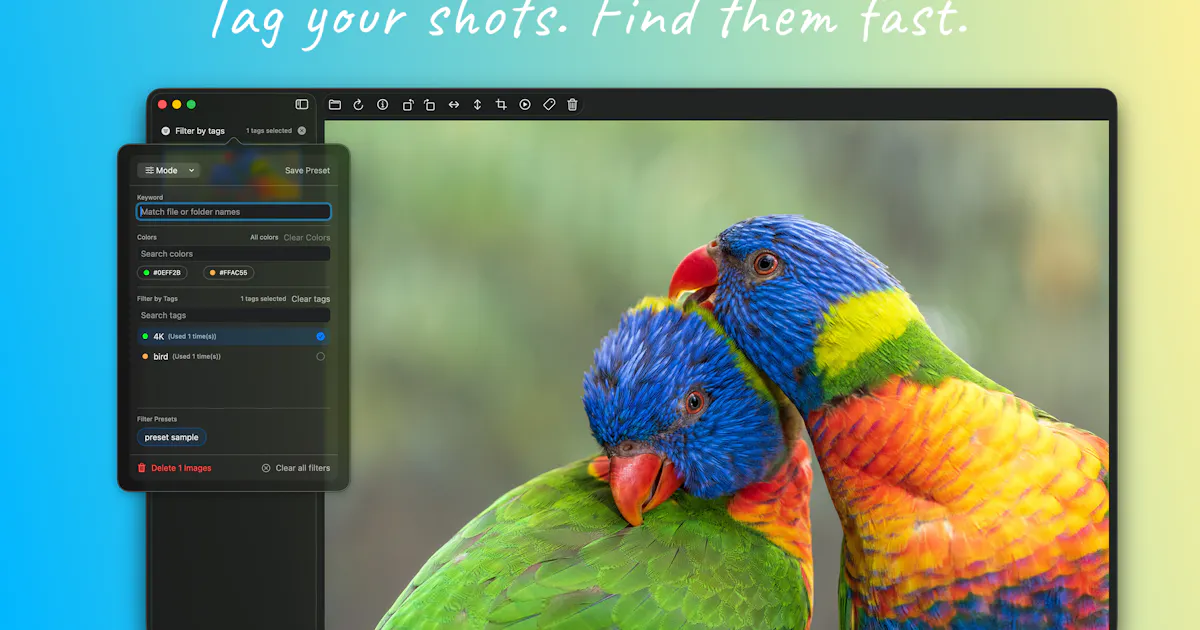
Task: Open the Mode dropdown
Action: 169,170
